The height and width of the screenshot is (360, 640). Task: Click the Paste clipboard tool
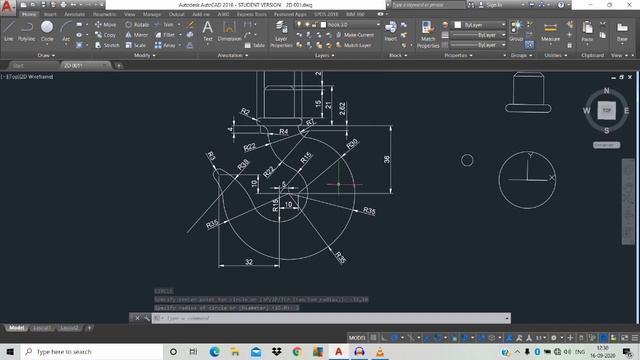tap(587, 32)
